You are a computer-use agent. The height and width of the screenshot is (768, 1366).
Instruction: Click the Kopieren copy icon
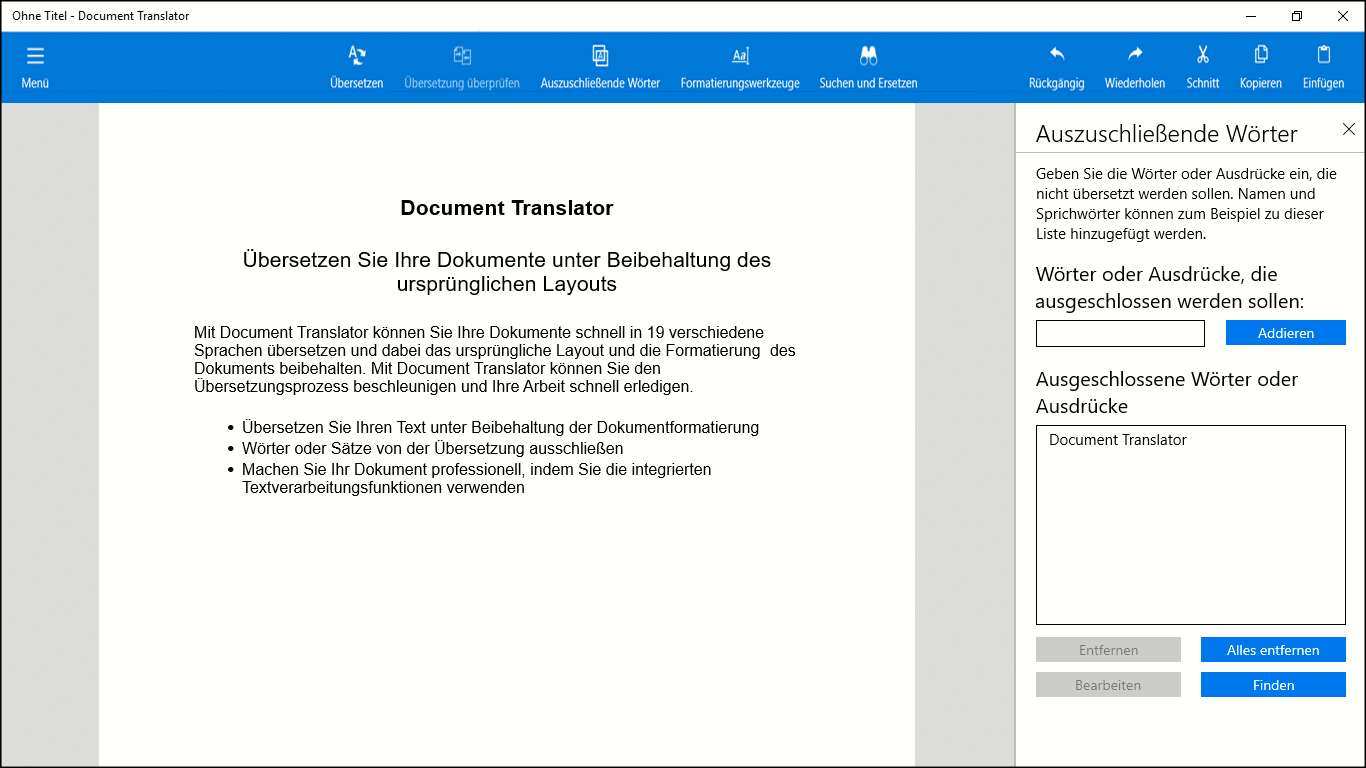pos(1260,55)
